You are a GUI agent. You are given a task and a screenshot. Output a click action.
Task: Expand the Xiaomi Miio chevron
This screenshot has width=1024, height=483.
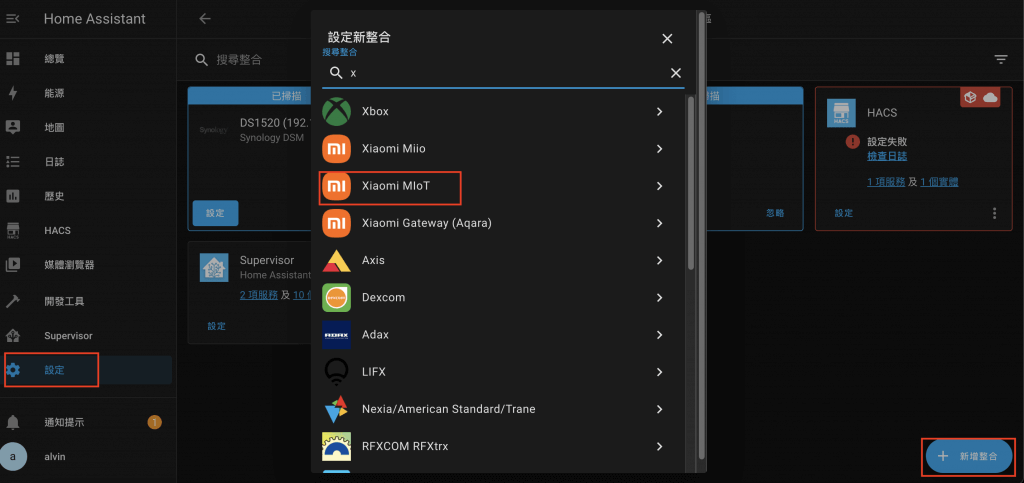coord(660,149)
